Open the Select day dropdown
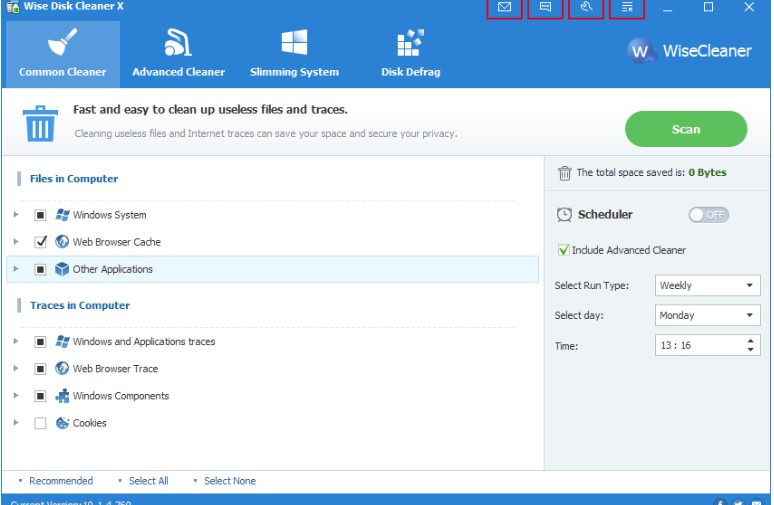The width and height of the screenshot is (774, 505). tap(707, 315)
